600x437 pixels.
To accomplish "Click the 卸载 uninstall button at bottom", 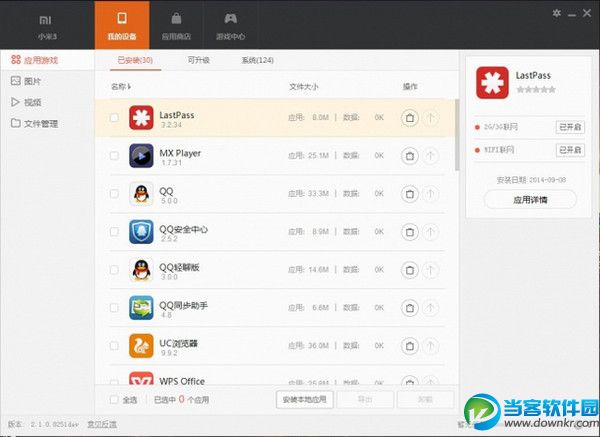I will (x=426, y=399).
